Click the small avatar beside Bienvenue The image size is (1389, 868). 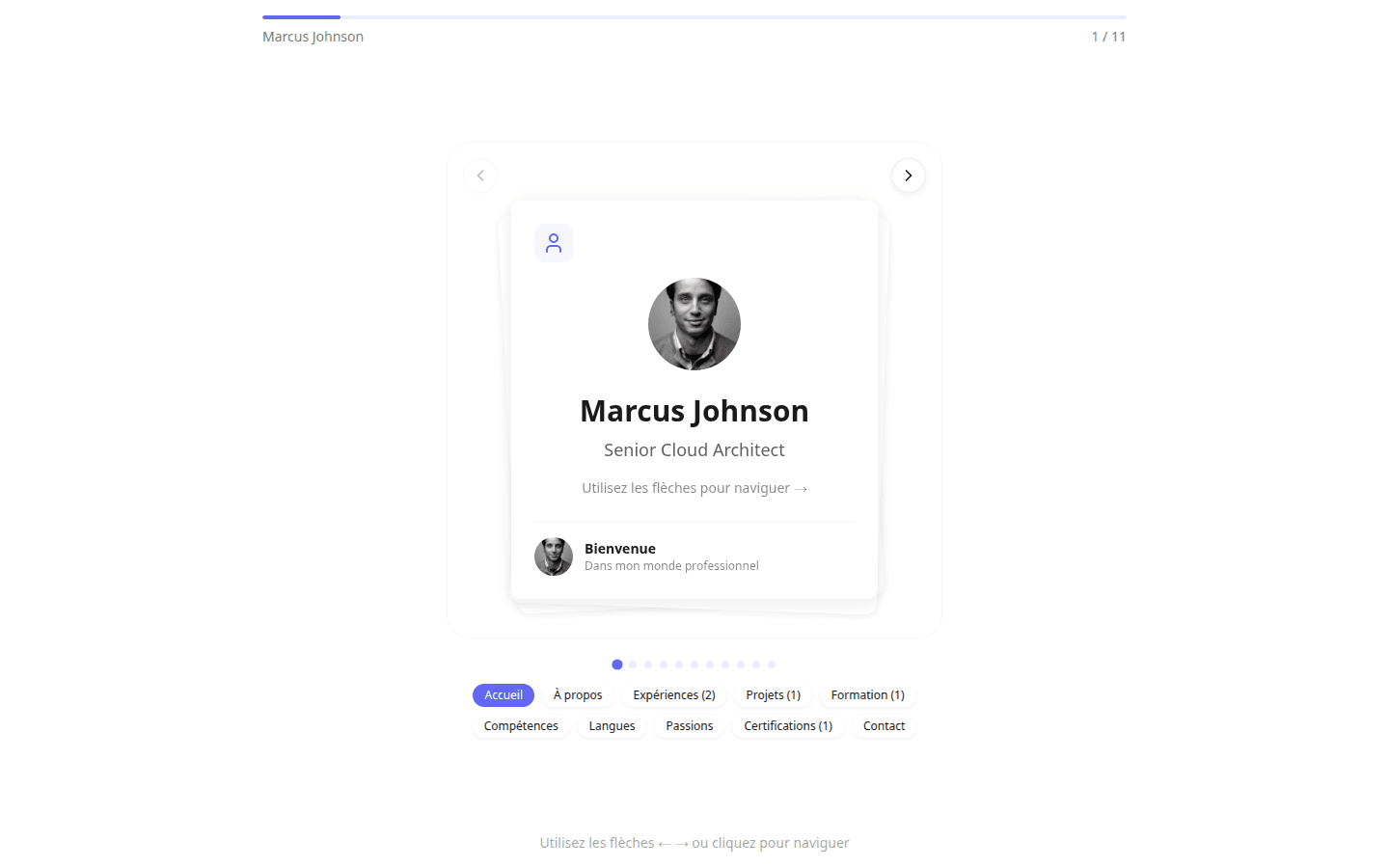click(554, 556)
